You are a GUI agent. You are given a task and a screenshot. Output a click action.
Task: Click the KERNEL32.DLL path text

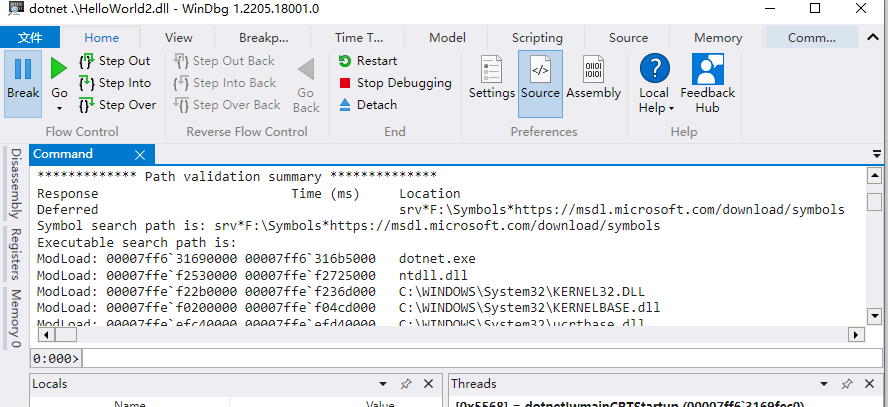[x=522, y=292]
